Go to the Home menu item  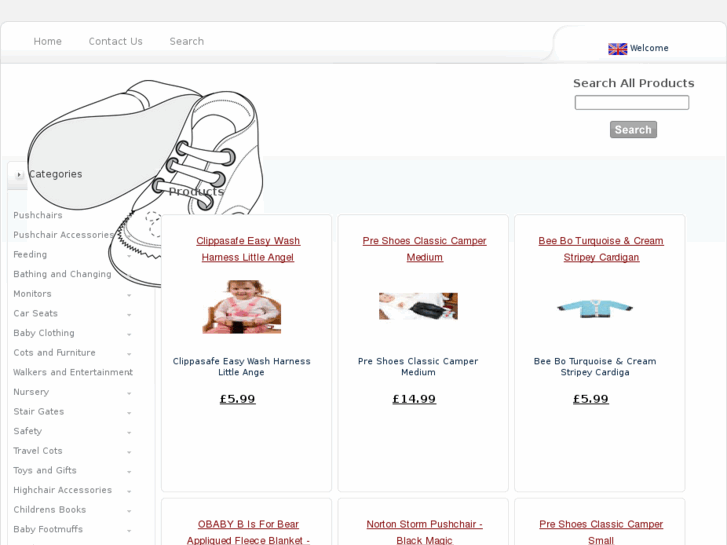(48, 41)
